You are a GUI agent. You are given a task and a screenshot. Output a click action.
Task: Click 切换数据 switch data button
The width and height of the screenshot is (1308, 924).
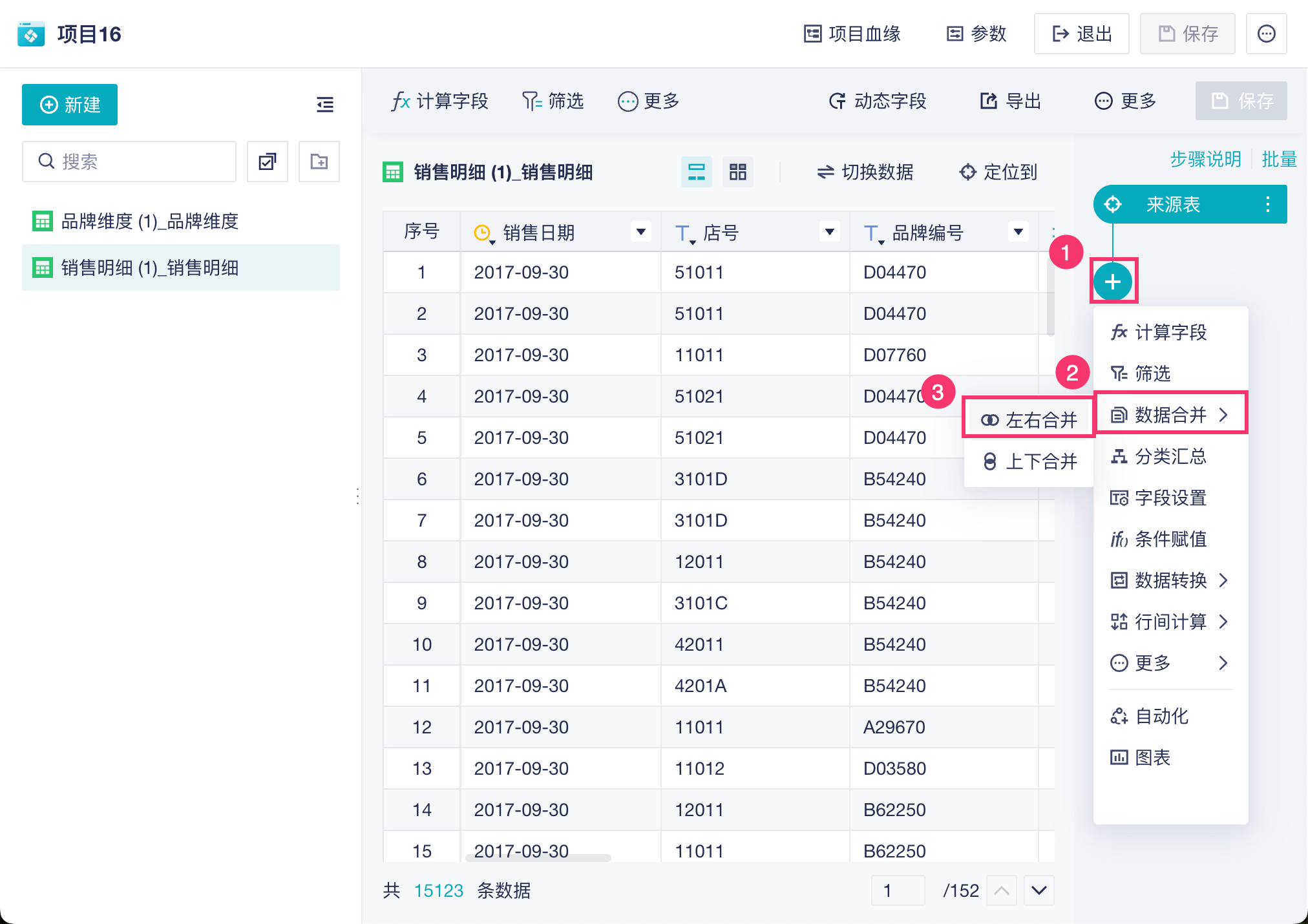[865, 172]
